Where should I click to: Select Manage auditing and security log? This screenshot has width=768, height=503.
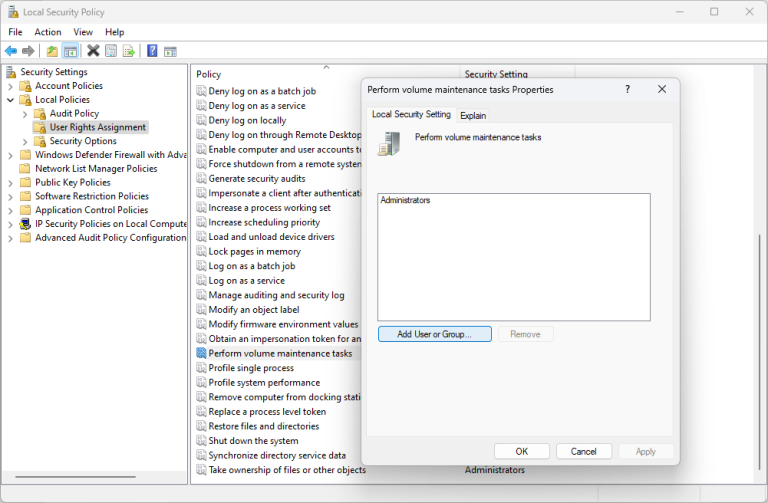coord(276,295)
